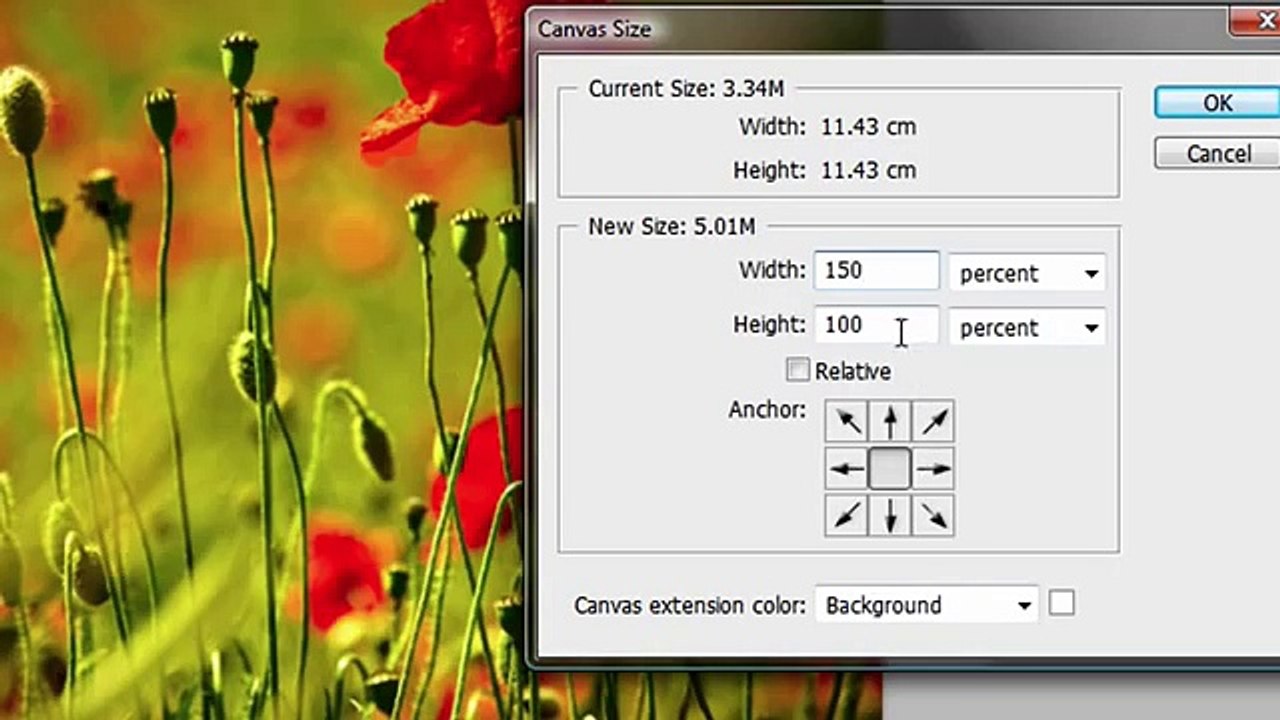Open the Height unit percent dropdown
Viewport: 1280px width, 720px height.
(x=1027, y=328)
